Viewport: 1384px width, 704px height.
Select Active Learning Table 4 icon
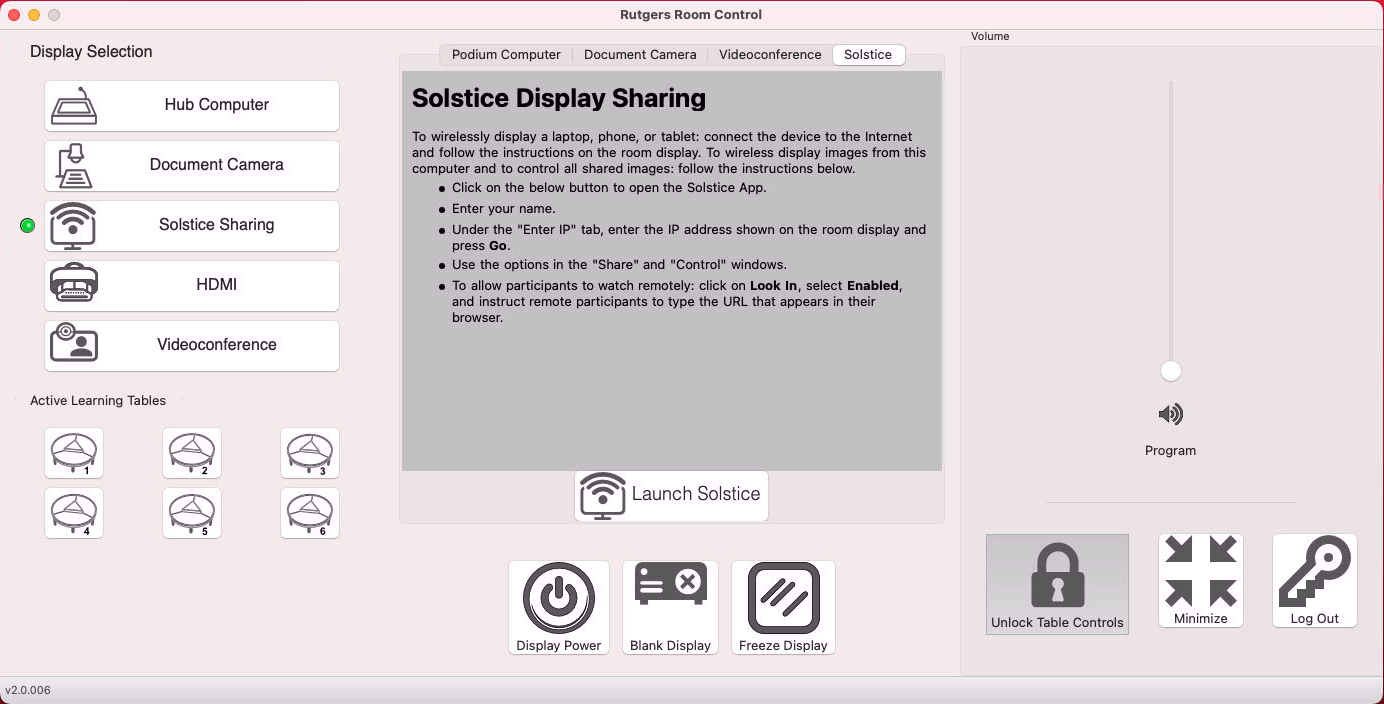[x=73, y=513]
